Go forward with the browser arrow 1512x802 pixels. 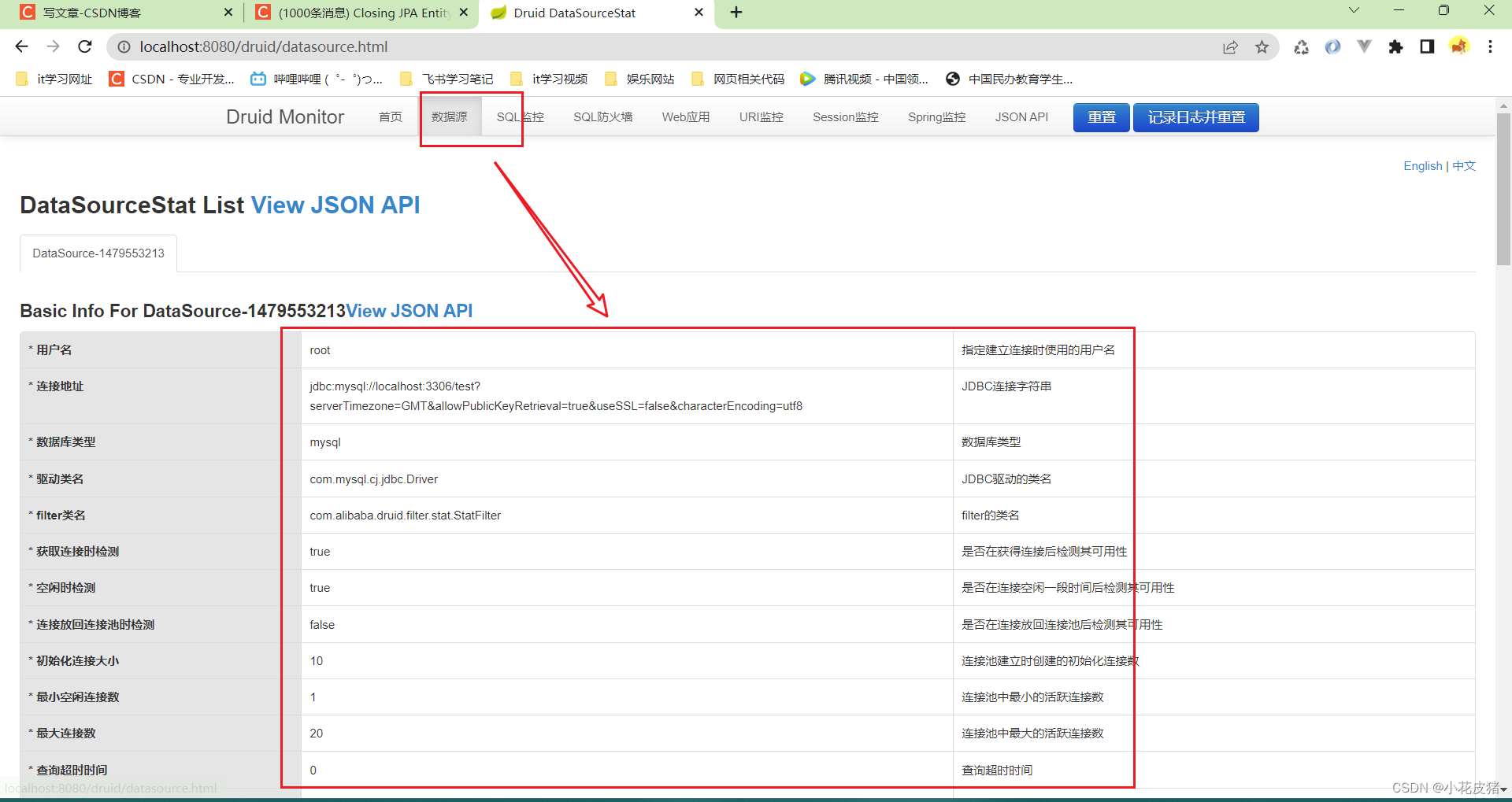point(53,46)
